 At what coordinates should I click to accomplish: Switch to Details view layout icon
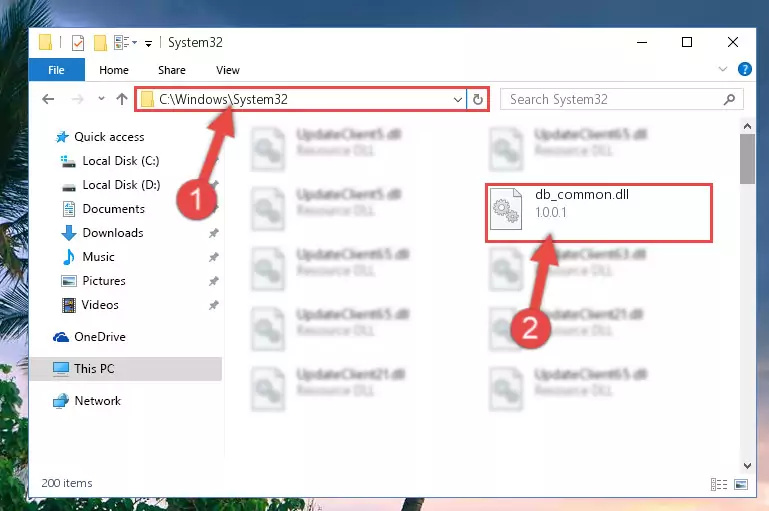(718, 485)
